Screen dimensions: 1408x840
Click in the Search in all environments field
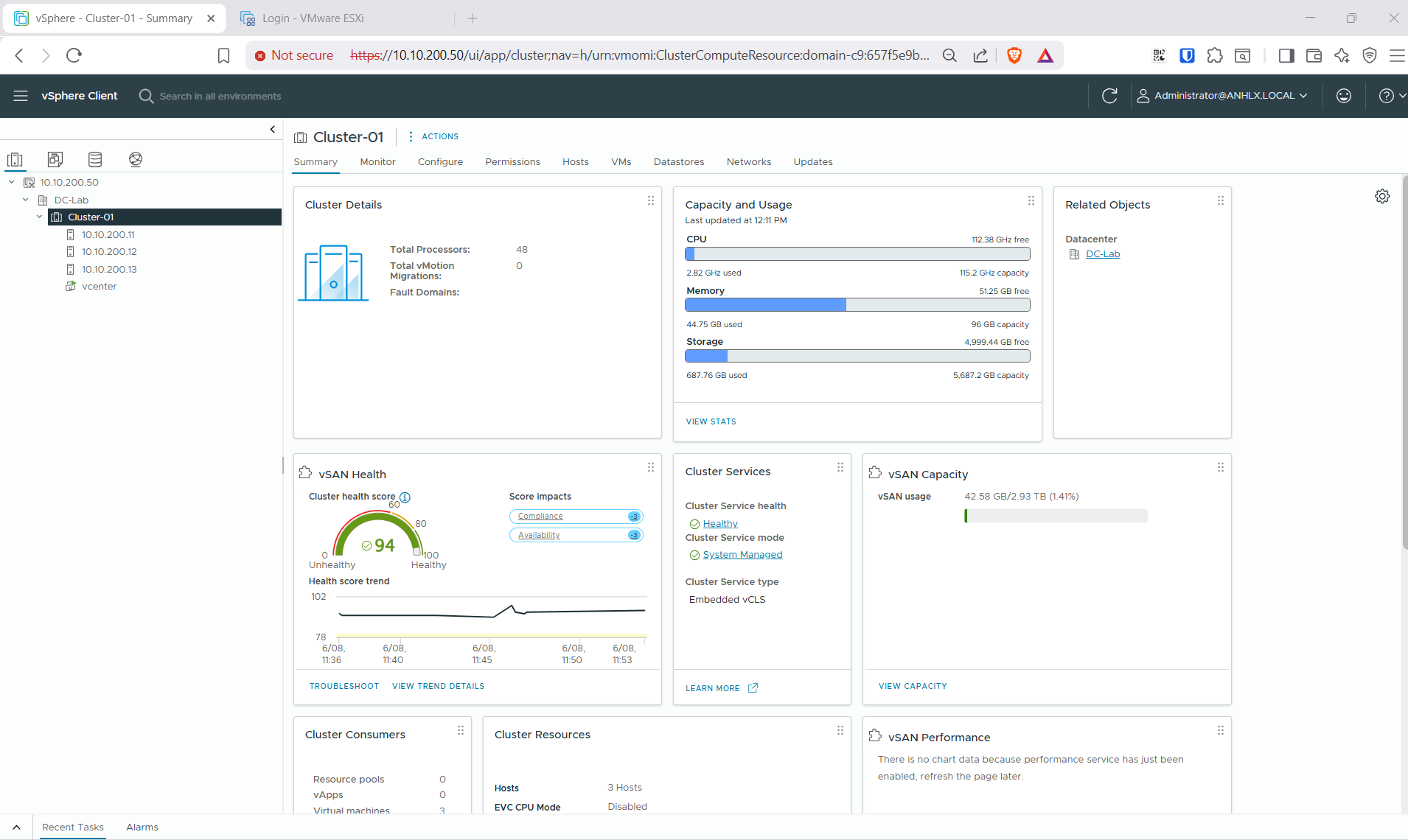pos(220,97)
